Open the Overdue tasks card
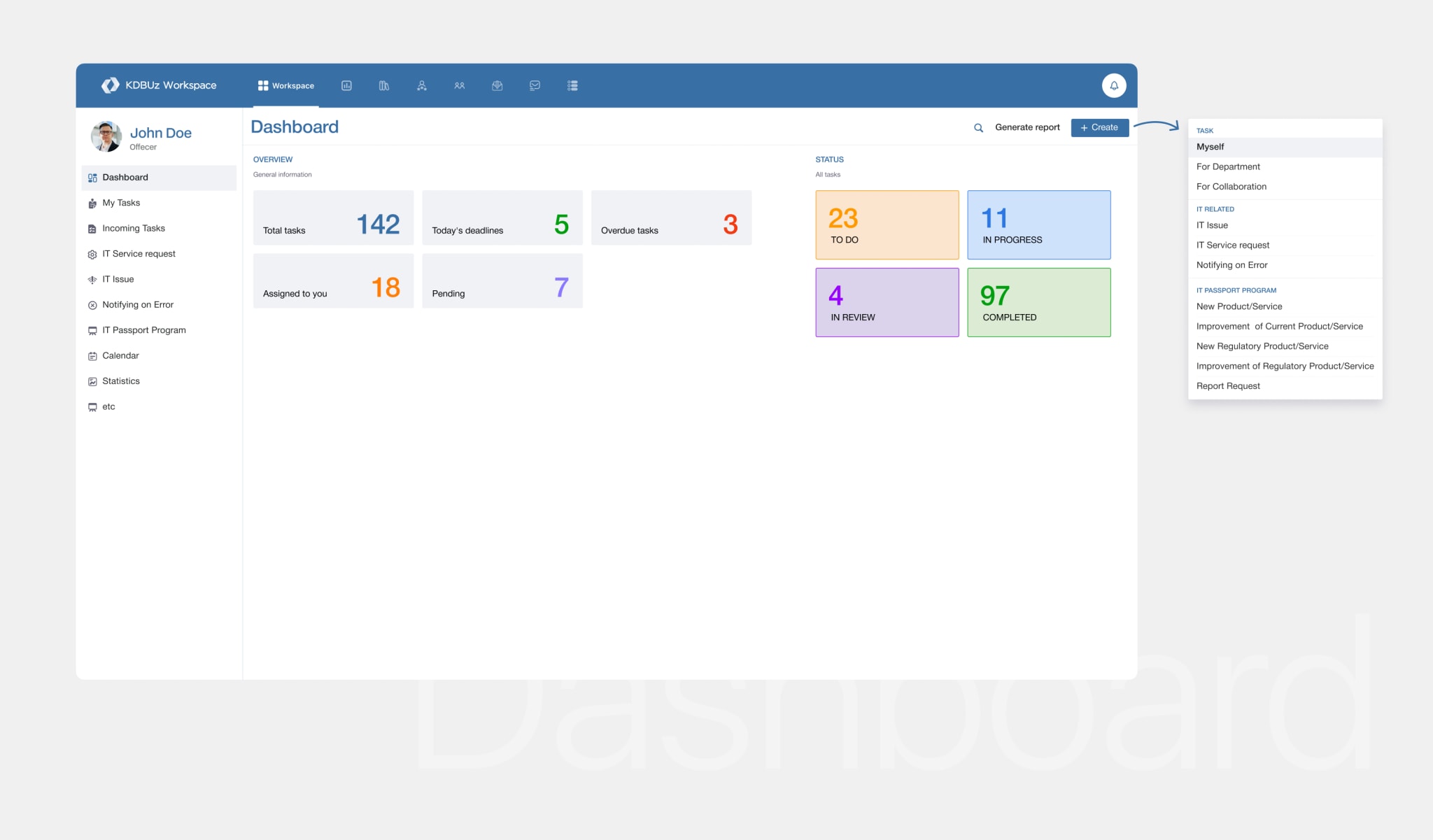 click(x=671, y=218)
